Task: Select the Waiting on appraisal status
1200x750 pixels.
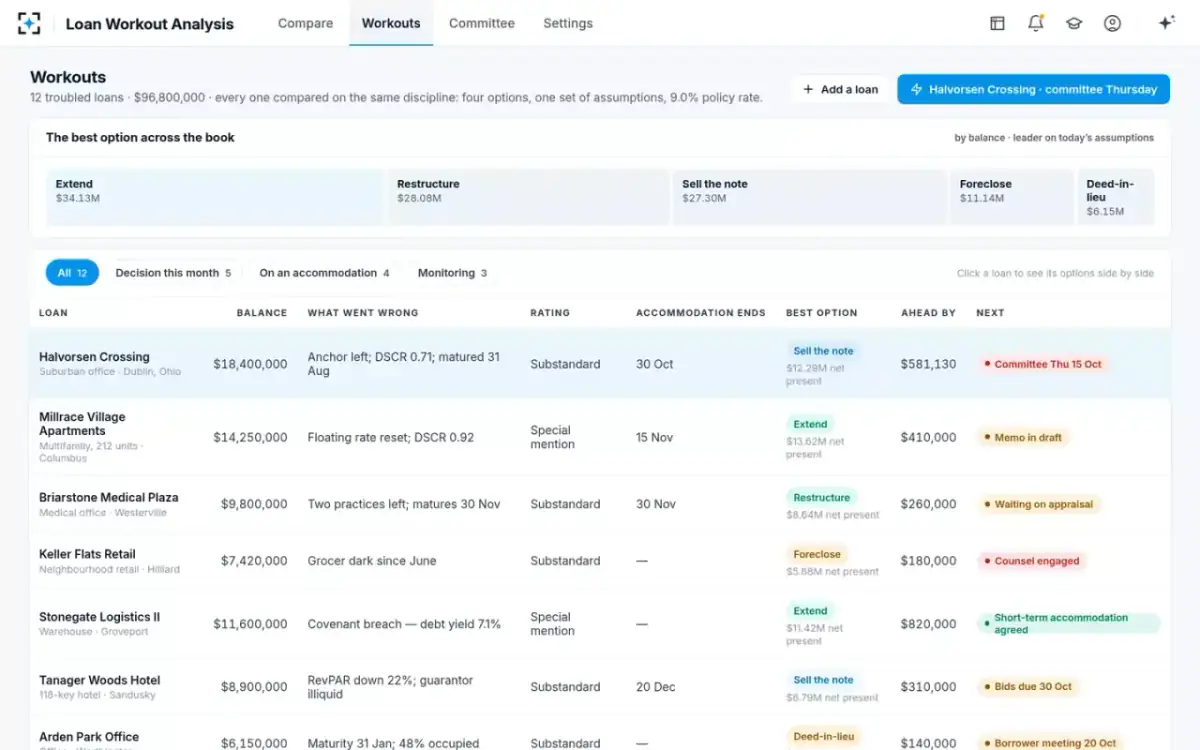Action: pyautogui.click(x=1039, y=505)
